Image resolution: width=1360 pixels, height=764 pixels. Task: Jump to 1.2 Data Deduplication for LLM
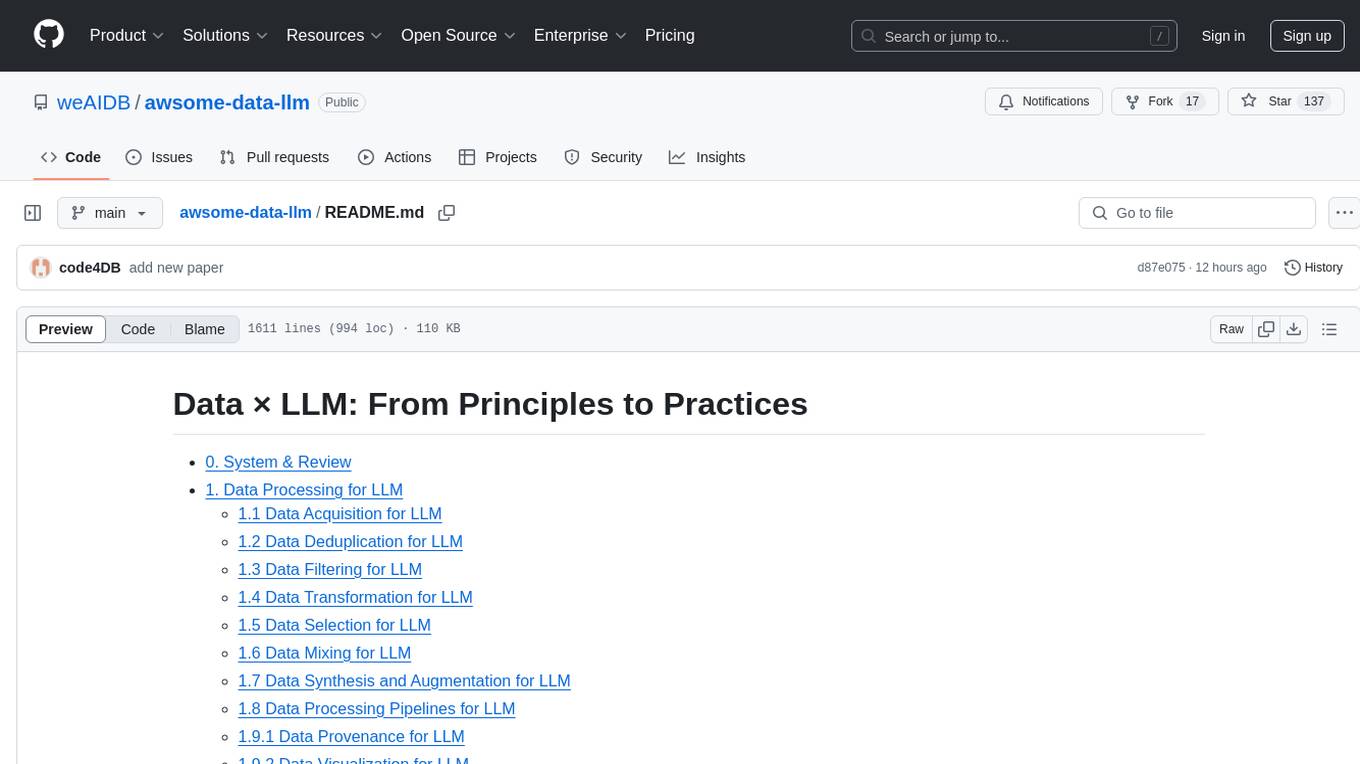350,542
